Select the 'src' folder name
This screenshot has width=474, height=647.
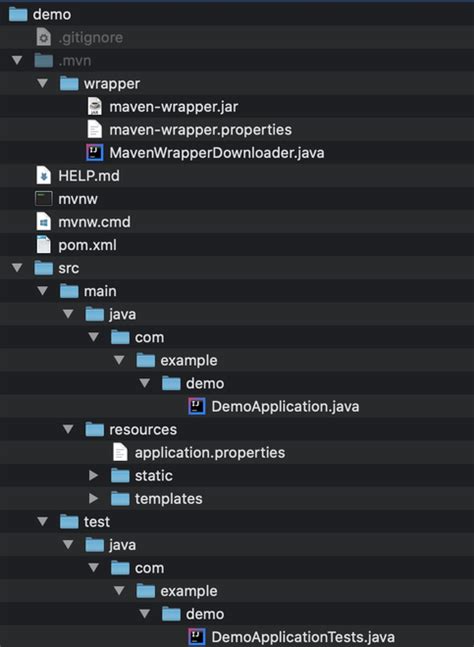coord(68,268)
